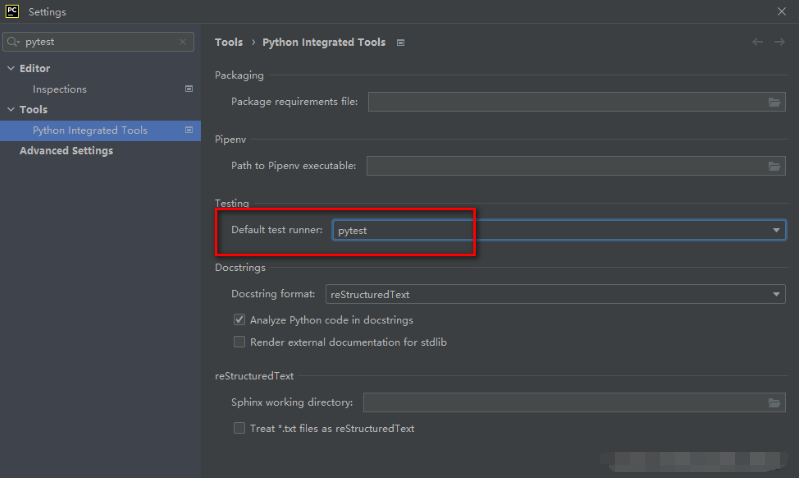The width and height of the screenshot is (799, 479).
Task: Select Python Integrated Tools in tree
Action: pos(90,130)
